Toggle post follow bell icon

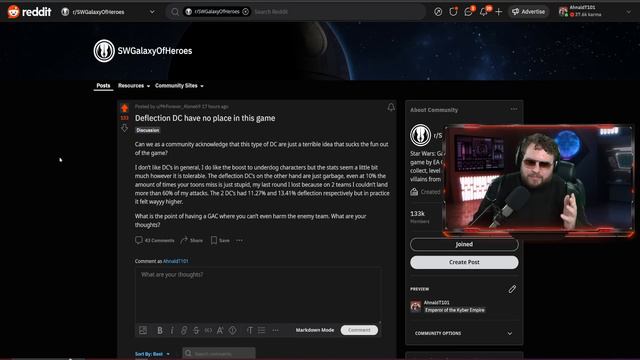coord(391,107)
